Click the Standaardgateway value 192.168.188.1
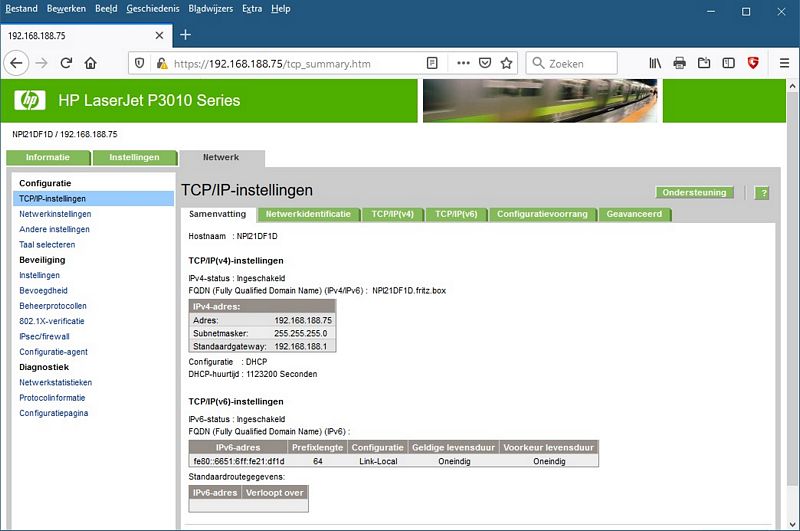This screenshot has height=531, width=800. click(301, 346)
